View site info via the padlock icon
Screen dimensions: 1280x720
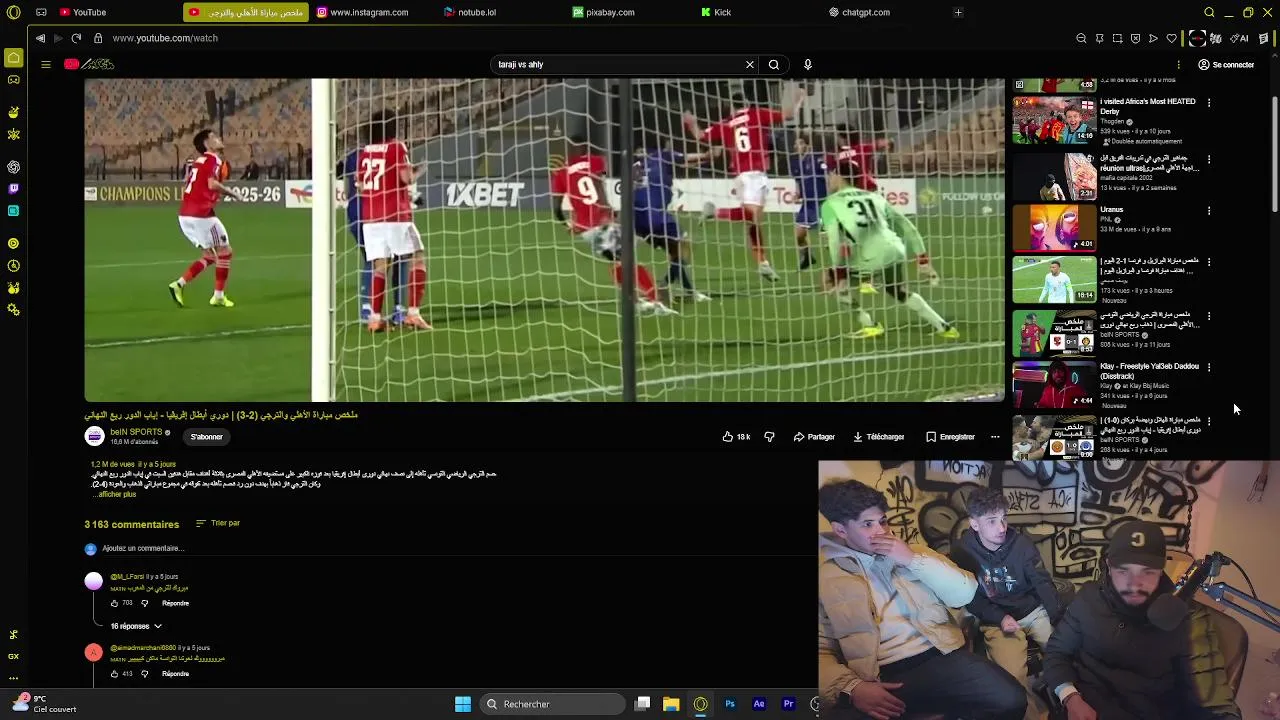click(97, 38)
